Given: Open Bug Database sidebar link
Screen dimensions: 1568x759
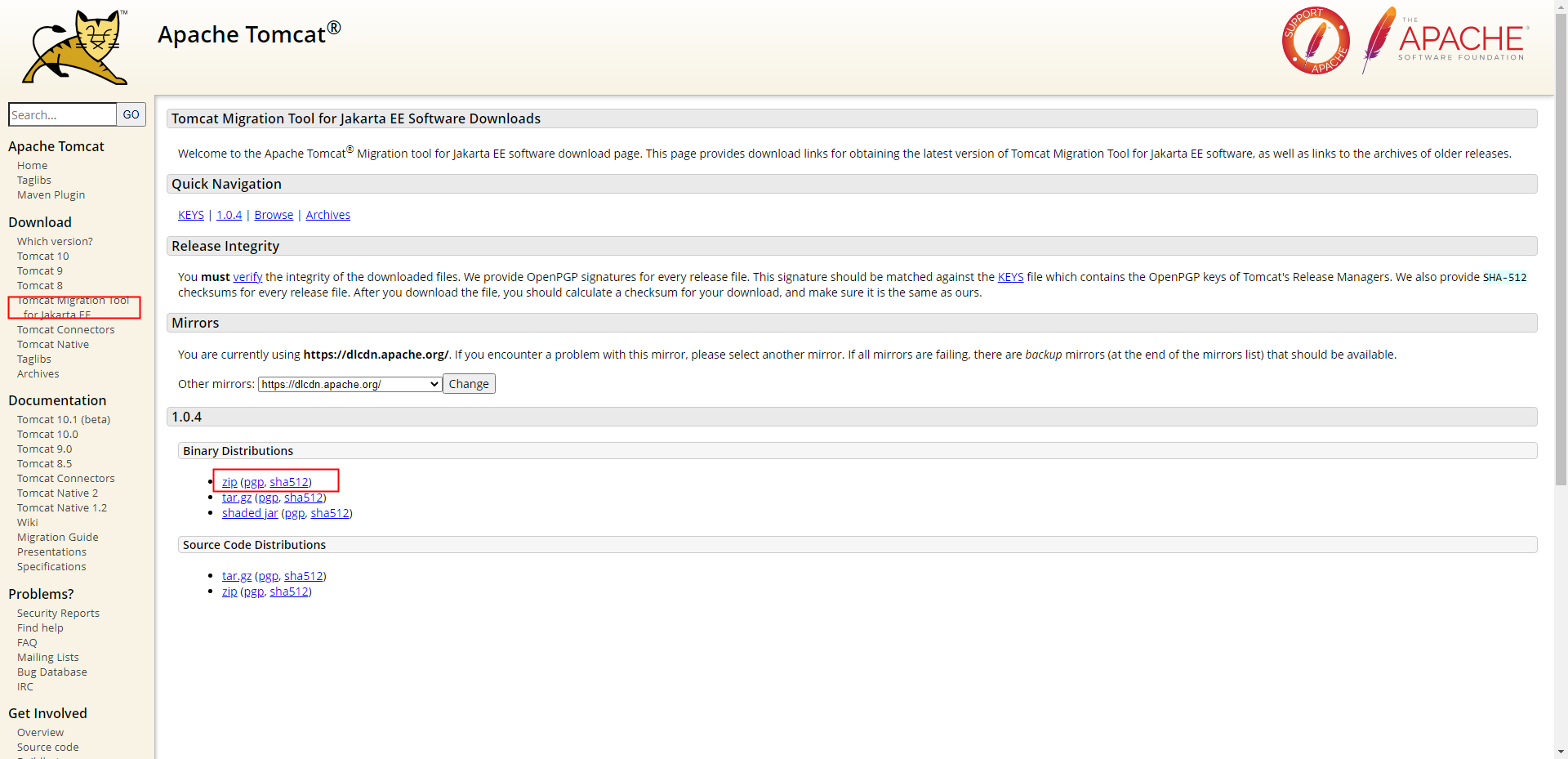Looking at the screenshot, I should 52,672.
